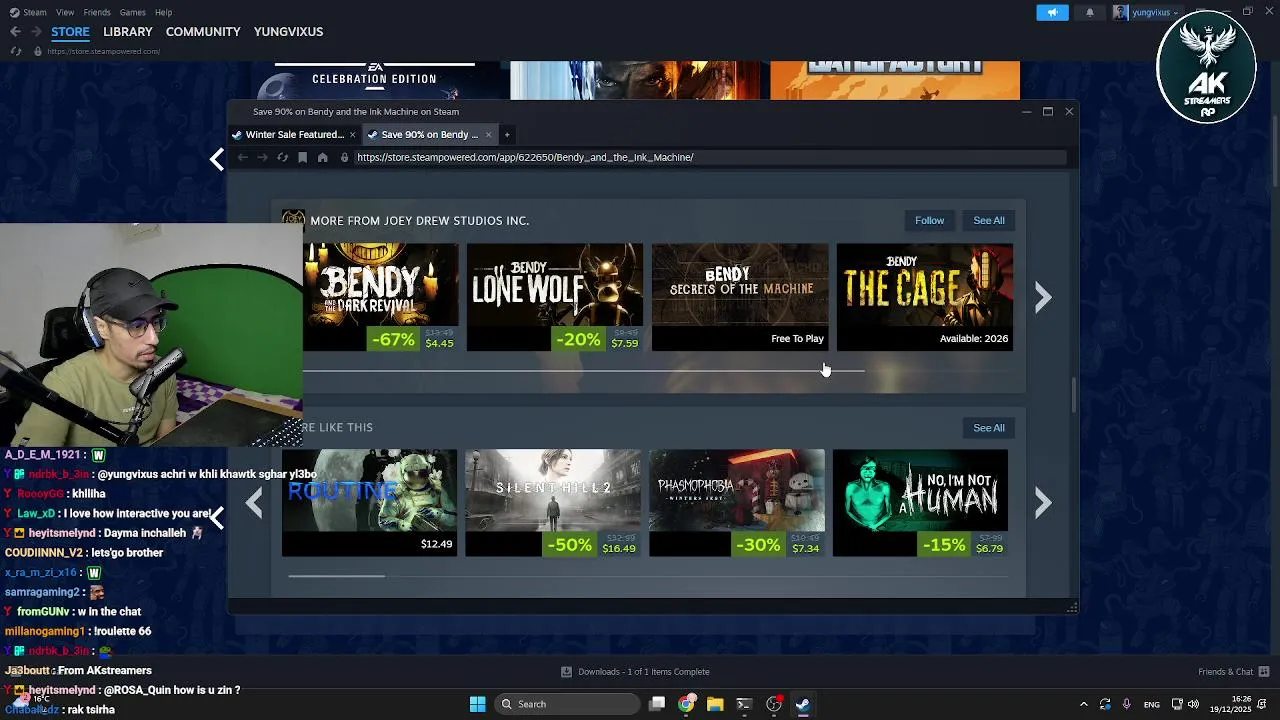See All in More Like This

pyautogui.click(x=989, y=428)
